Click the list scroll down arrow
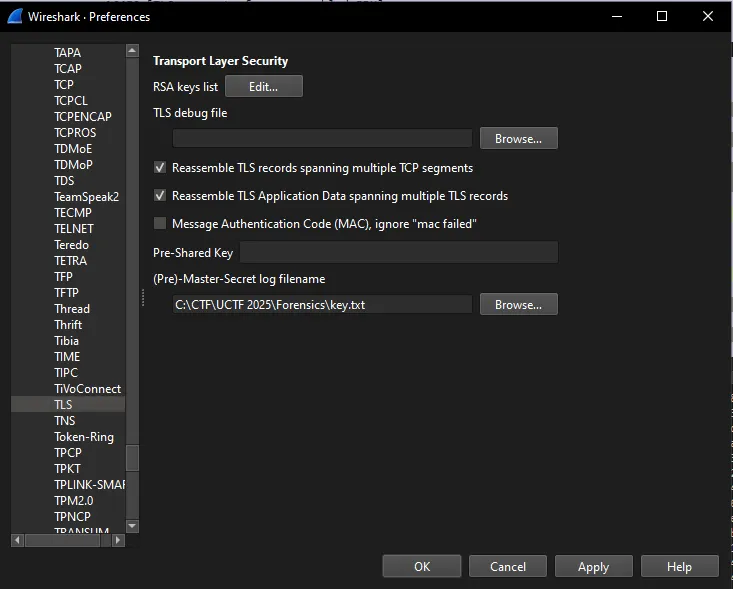Screen dimensions: 733x589 coord(132,526)
